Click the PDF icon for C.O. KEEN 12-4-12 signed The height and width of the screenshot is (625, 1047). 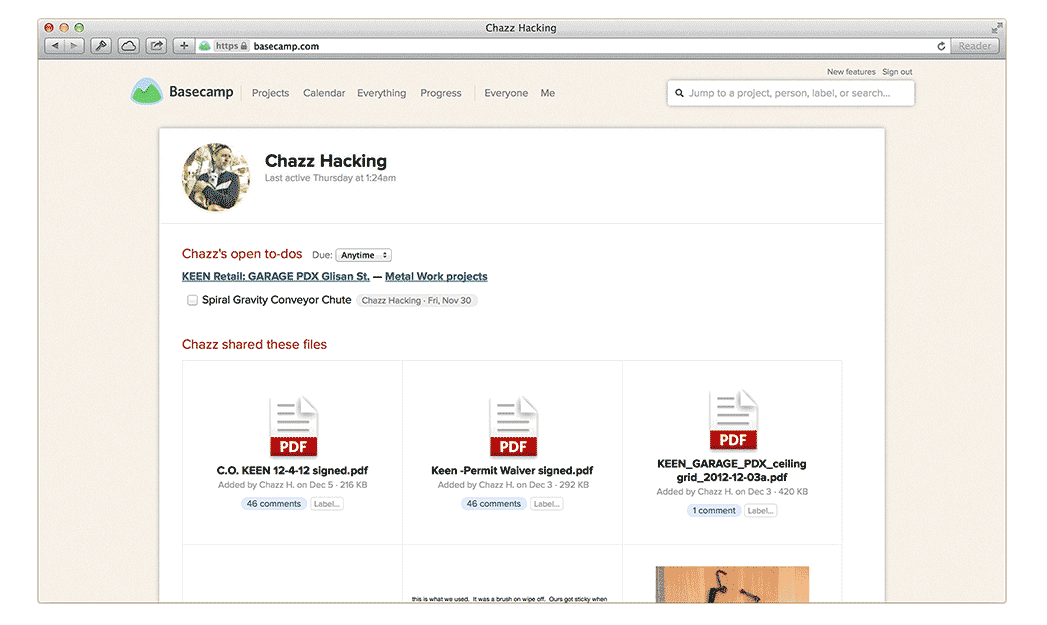tap(293, 427)
